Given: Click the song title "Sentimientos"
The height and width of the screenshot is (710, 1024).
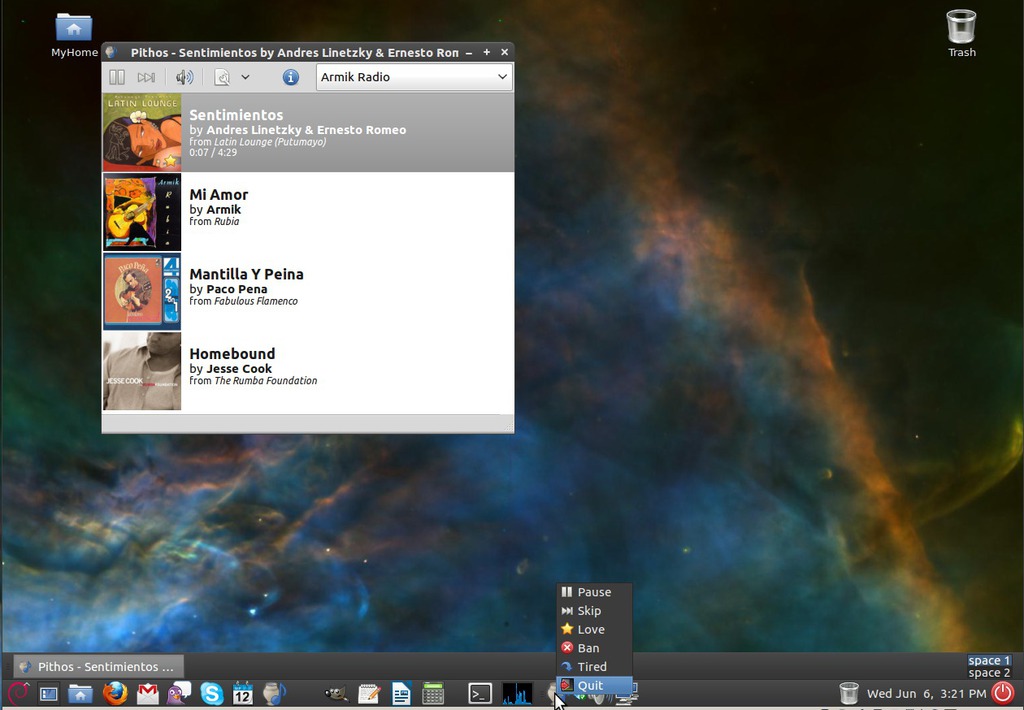Looking at the screenshot, I should pyautogui.click(x=236, y=115).
